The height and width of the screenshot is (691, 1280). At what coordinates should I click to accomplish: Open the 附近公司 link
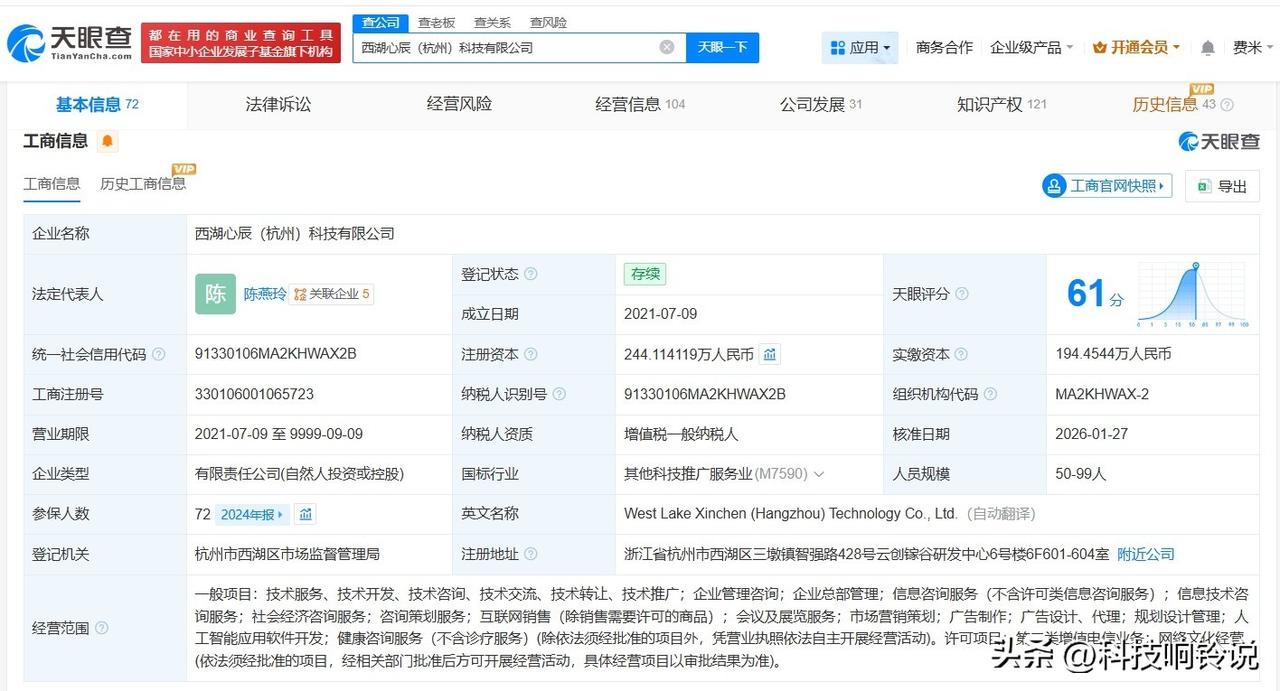point(1146,554)
